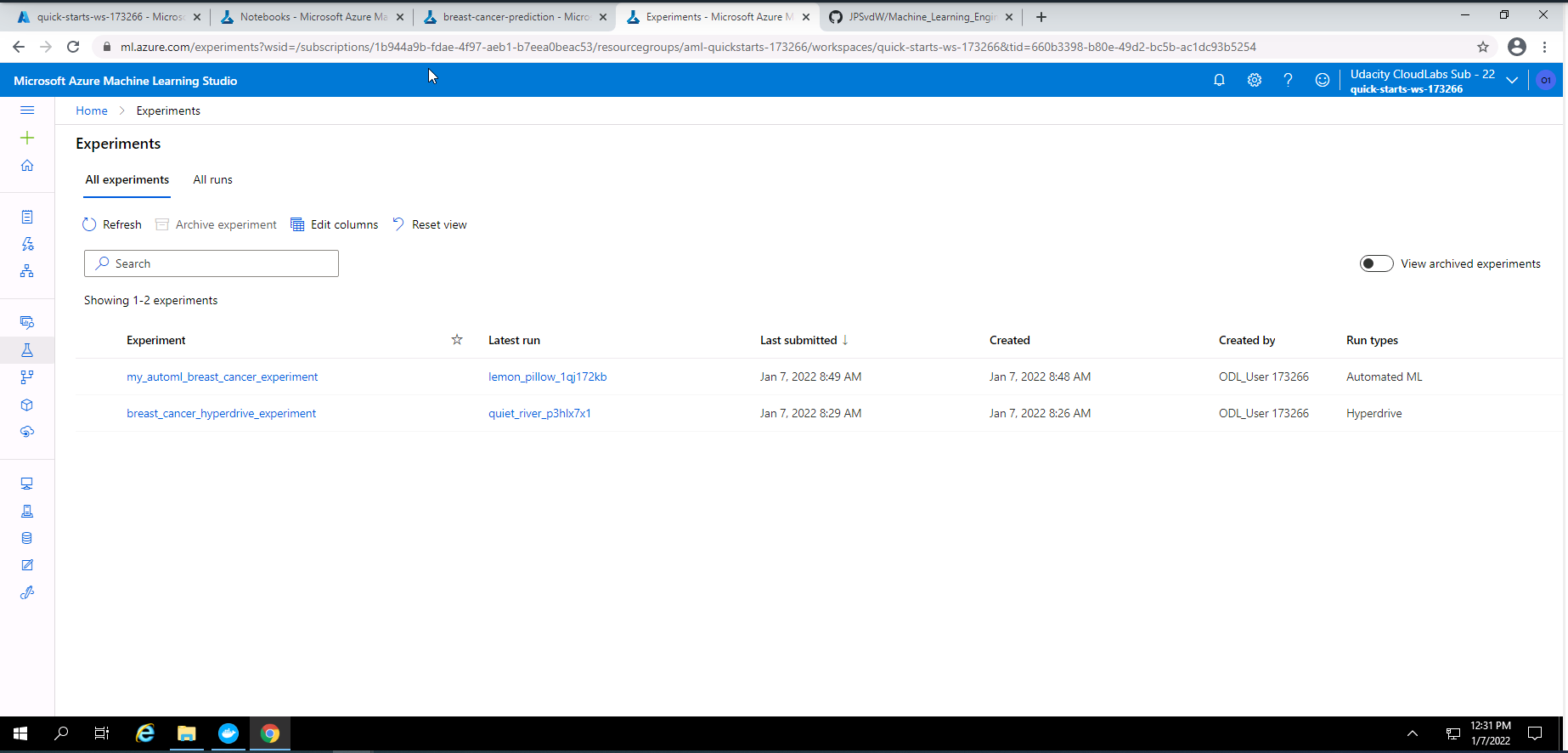Open Designer from the sidebar icon

[27, 271]
